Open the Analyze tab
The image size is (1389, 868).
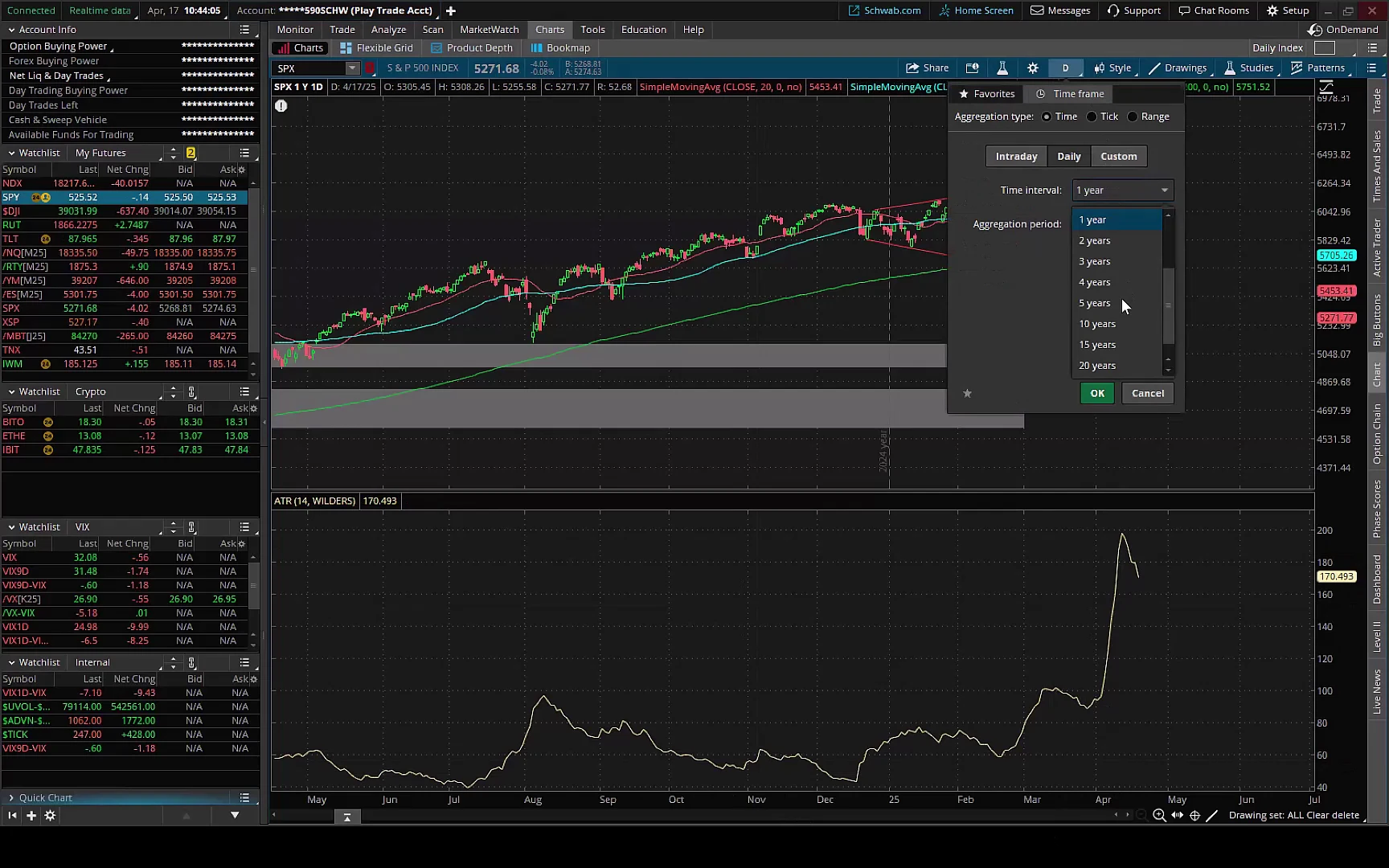coord(388,30)
